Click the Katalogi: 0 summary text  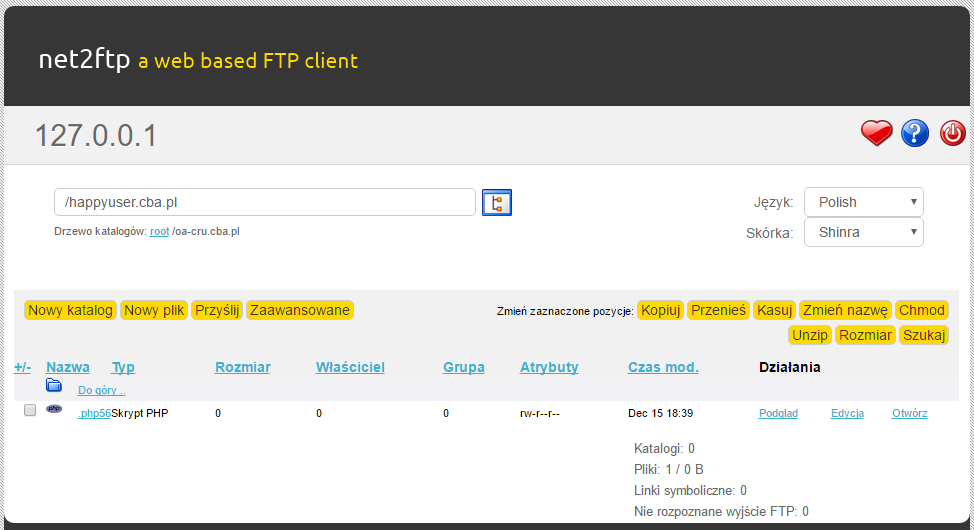[x=665, y=448]
